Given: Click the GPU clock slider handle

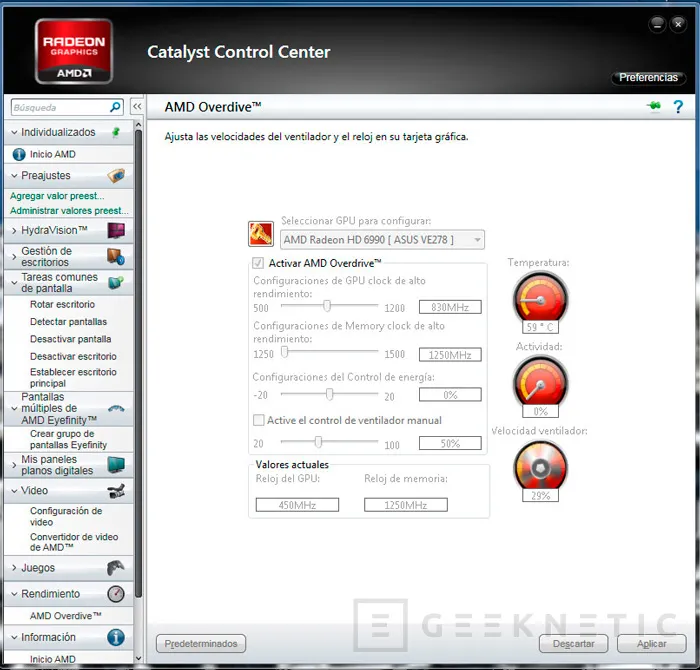Looking at the screenshot, I should [327, 306].
